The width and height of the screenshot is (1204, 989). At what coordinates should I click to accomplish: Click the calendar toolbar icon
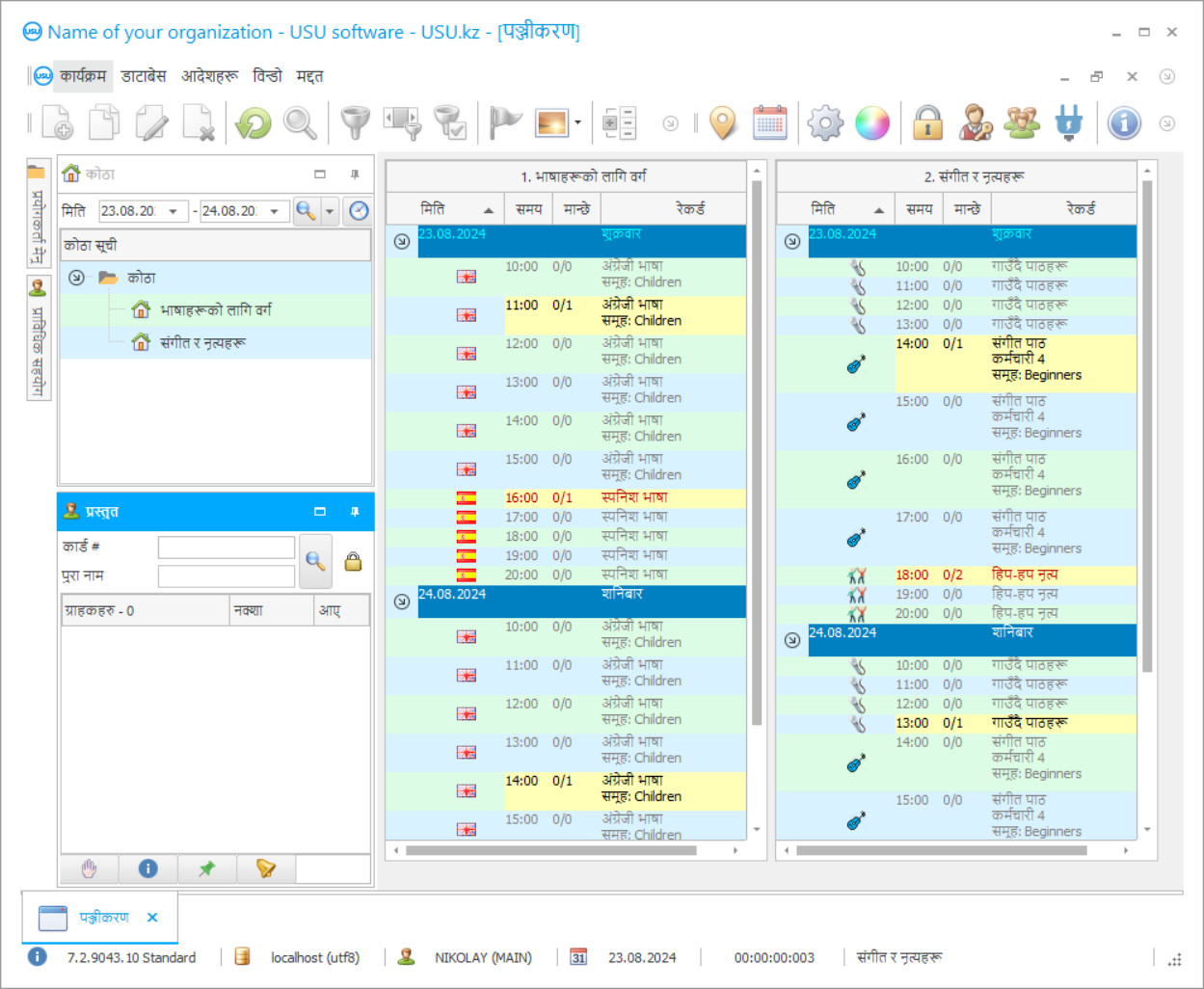coord(769,122)
